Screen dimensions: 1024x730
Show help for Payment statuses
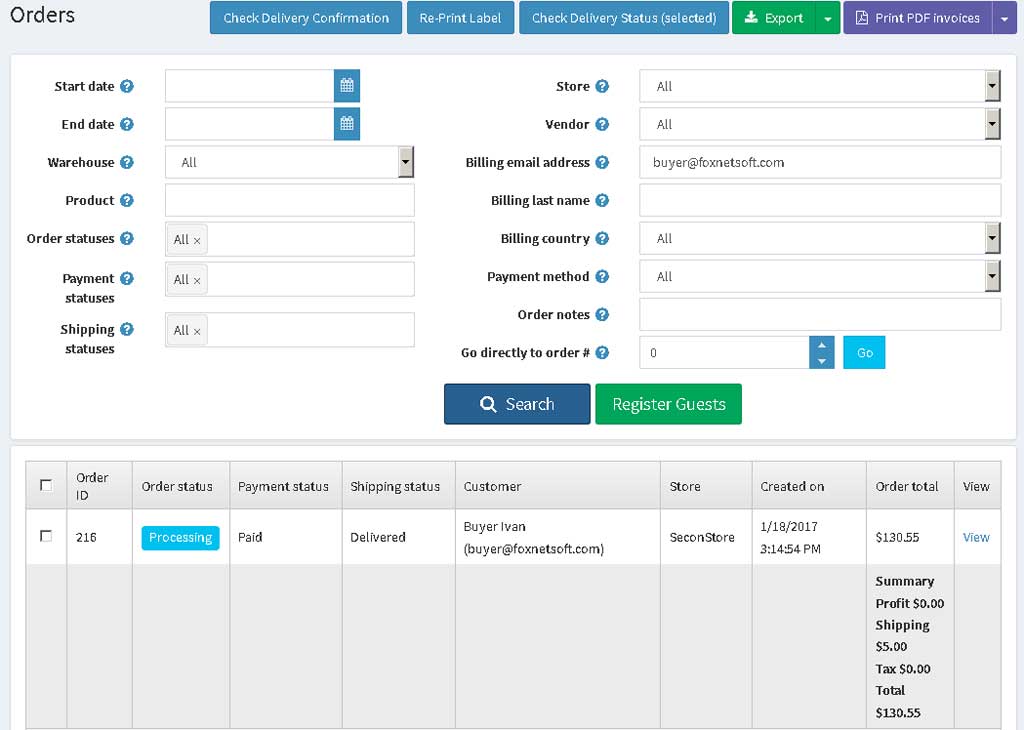coord(127,278)
